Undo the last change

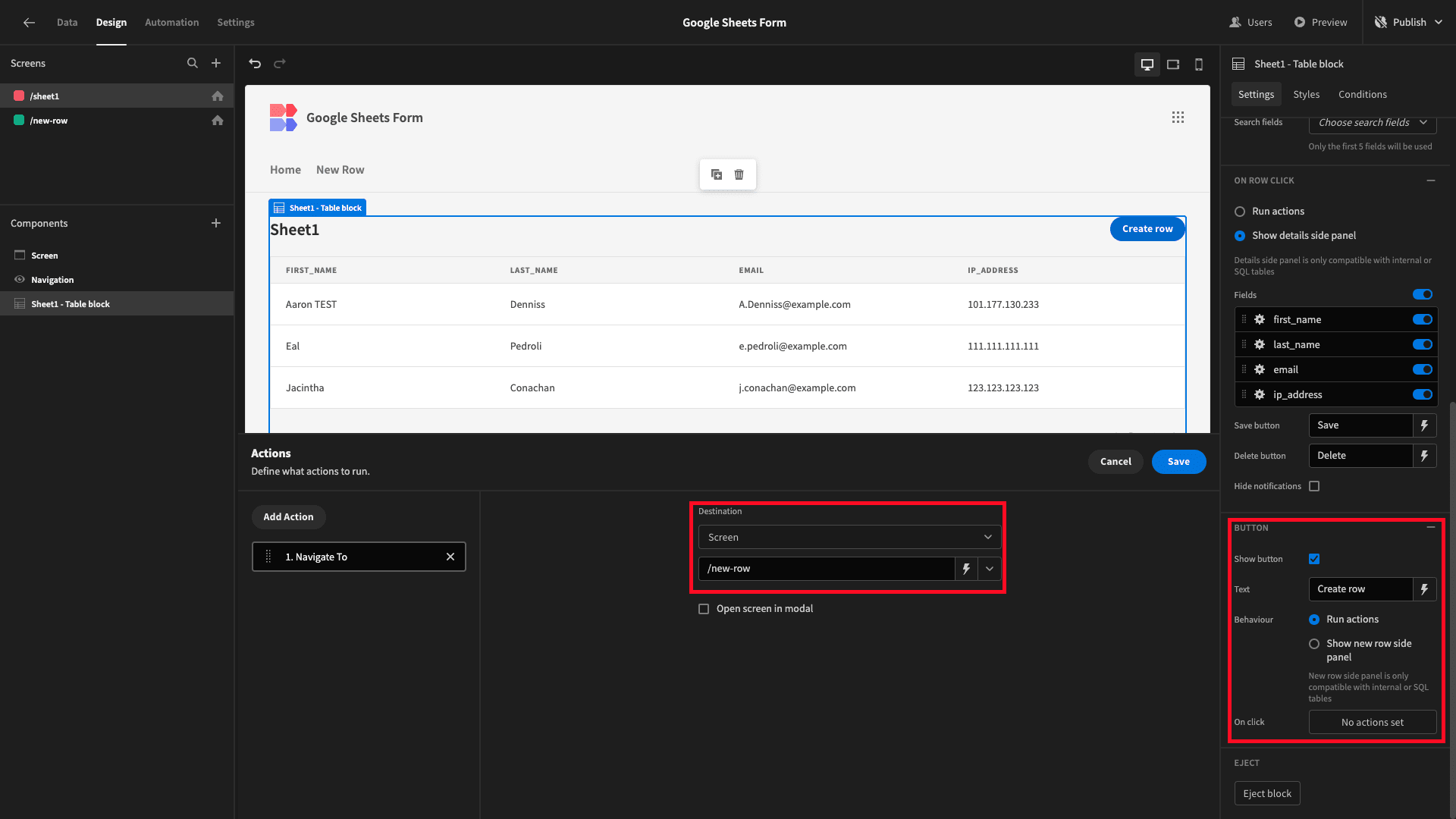pos(255,64)
